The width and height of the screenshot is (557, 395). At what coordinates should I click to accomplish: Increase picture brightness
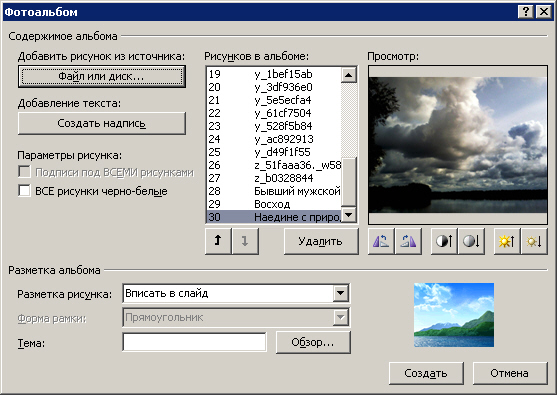pyautogui.click(x=507, y=241)
